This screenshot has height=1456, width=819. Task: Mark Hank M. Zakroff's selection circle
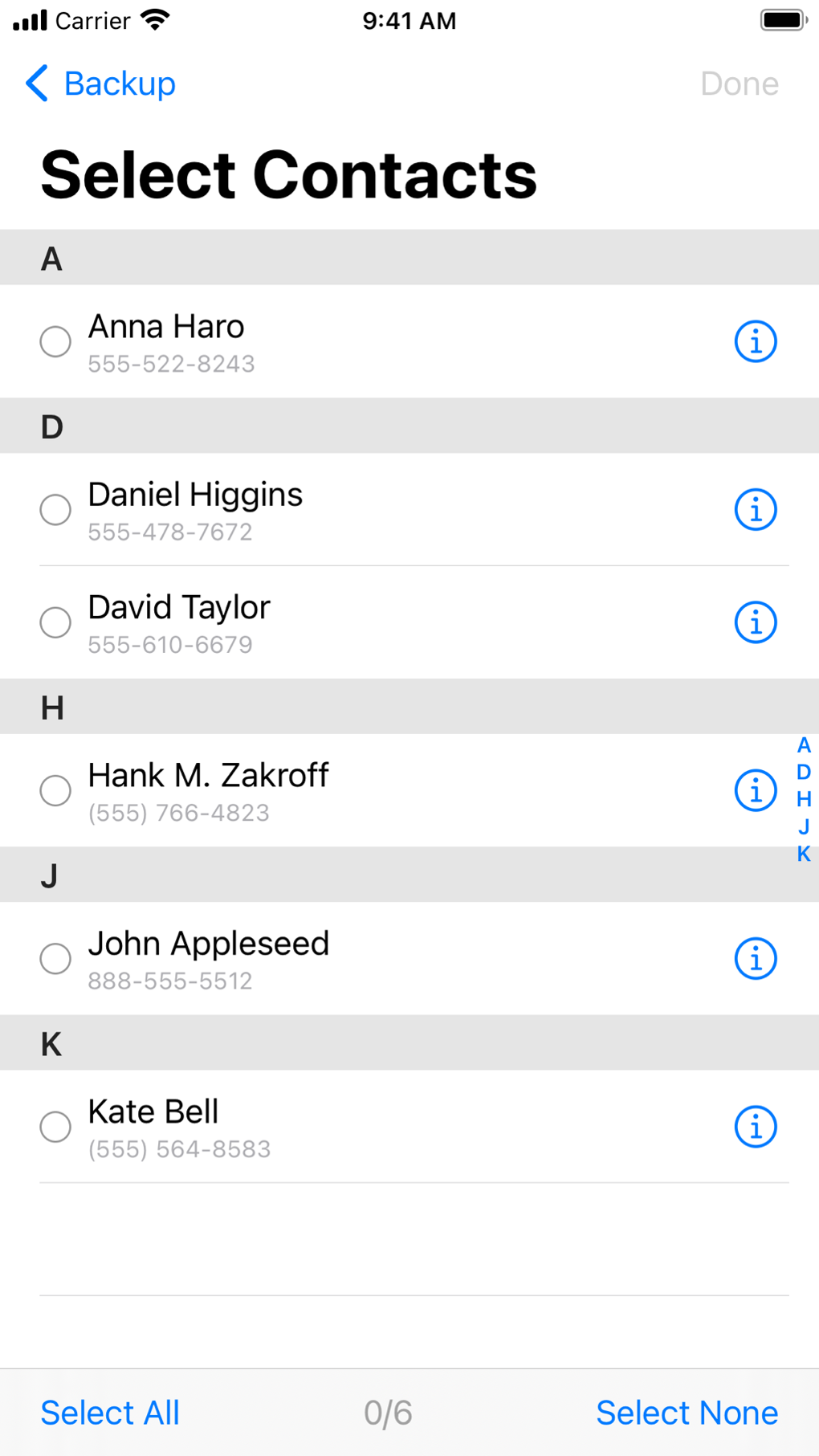pyautogui.click(x=55, y=791)
